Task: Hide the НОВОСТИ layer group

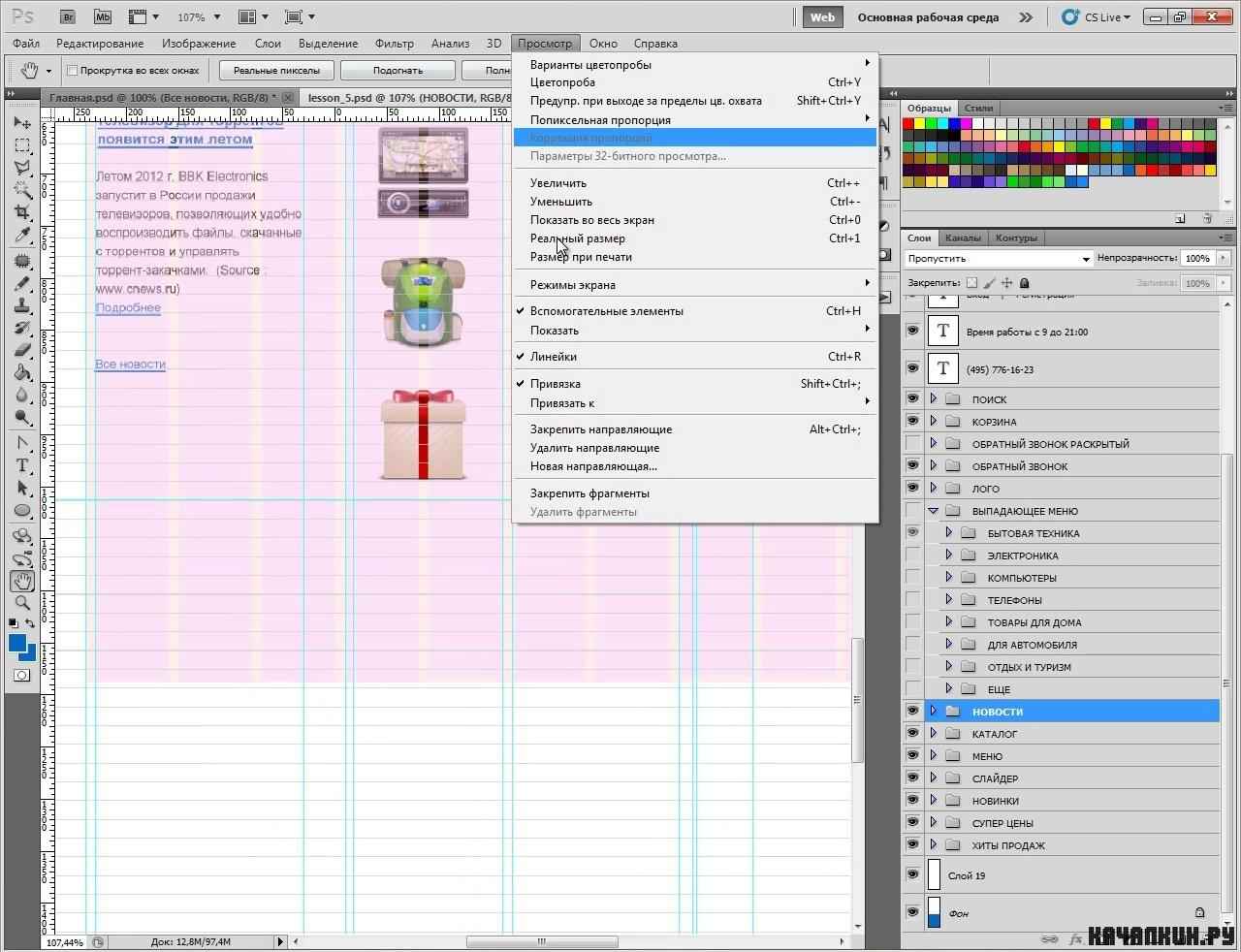Action: tap(912, 711)
